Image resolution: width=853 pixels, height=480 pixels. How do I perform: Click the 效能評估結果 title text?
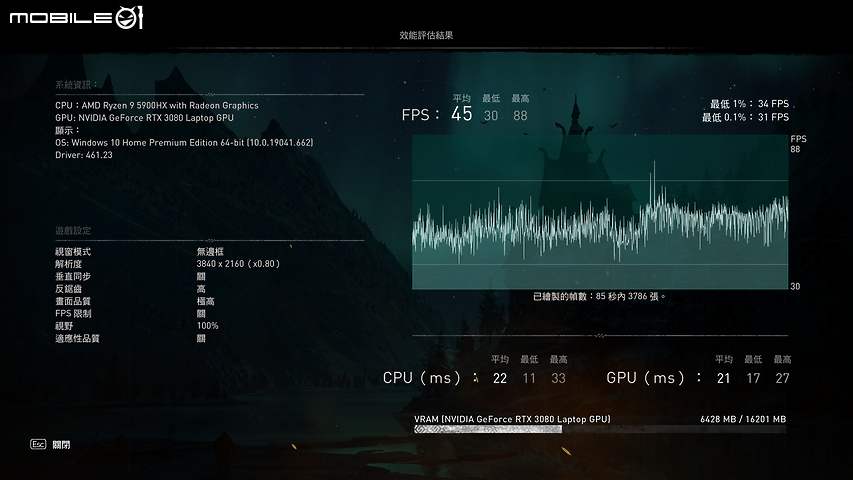pyautogui.click(x=426, y=35)
